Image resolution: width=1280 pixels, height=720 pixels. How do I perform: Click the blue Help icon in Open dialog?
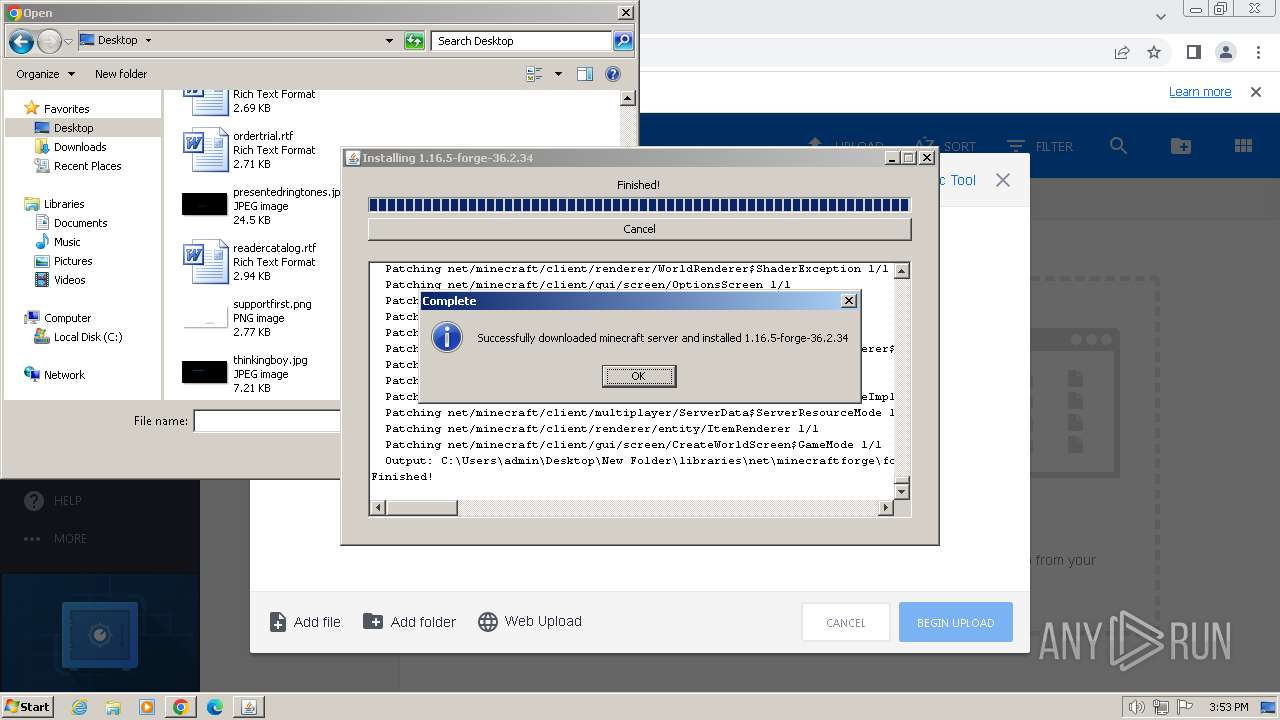coord(613,74)
